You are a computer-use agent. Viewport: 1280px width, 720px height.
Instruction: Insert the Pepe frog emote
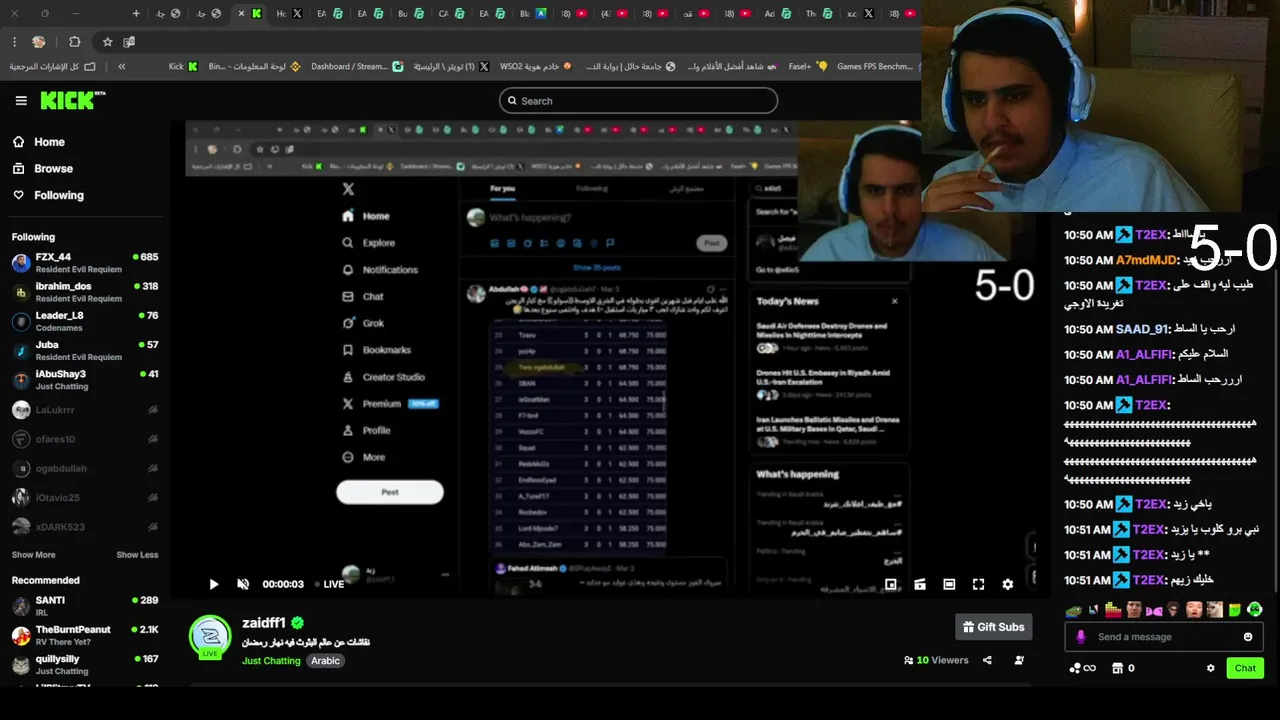click(1073, 609)
